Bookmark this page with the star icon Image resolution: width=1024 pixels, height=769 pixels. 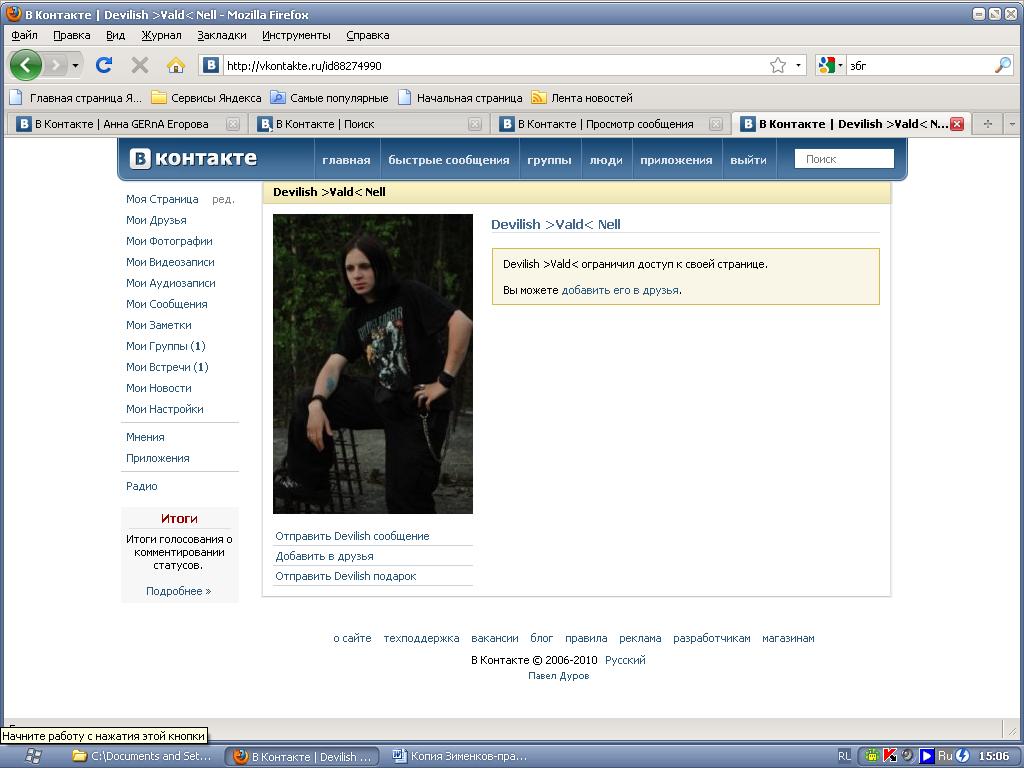pyautogui.click(x=778, y=65)
